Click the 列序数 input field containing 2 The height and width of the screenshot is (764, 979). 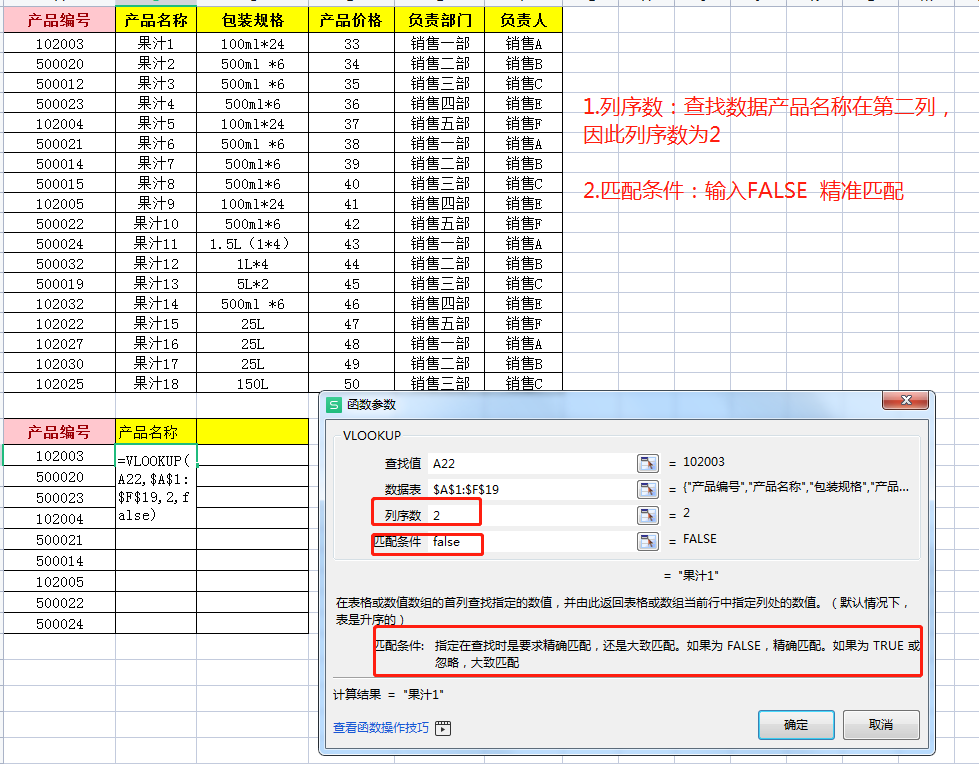click(x=532, y=515)
